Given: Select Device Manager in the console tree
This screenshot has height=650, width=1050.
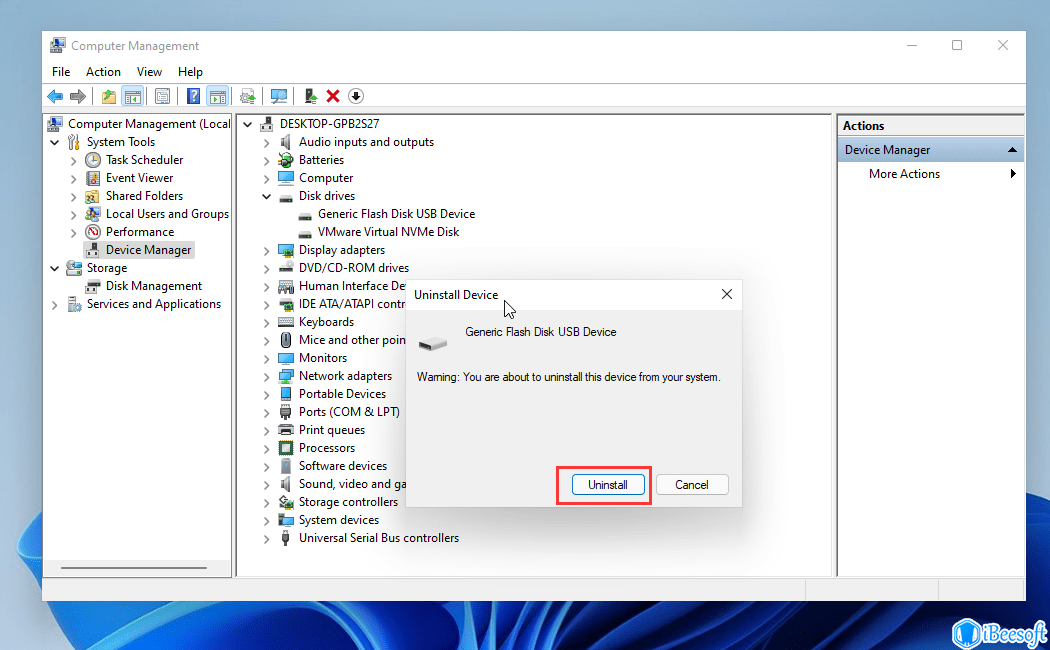Looking at the screenshot, I should pyautogui.click(x=149, y=250).
